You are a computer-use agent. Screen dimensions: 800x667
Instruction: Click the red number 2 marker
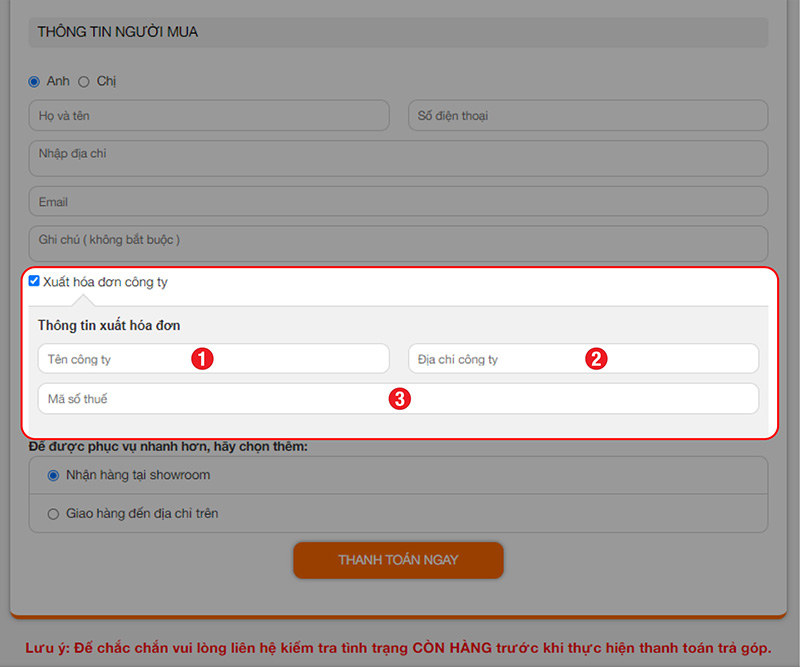(x=596, y=359)
